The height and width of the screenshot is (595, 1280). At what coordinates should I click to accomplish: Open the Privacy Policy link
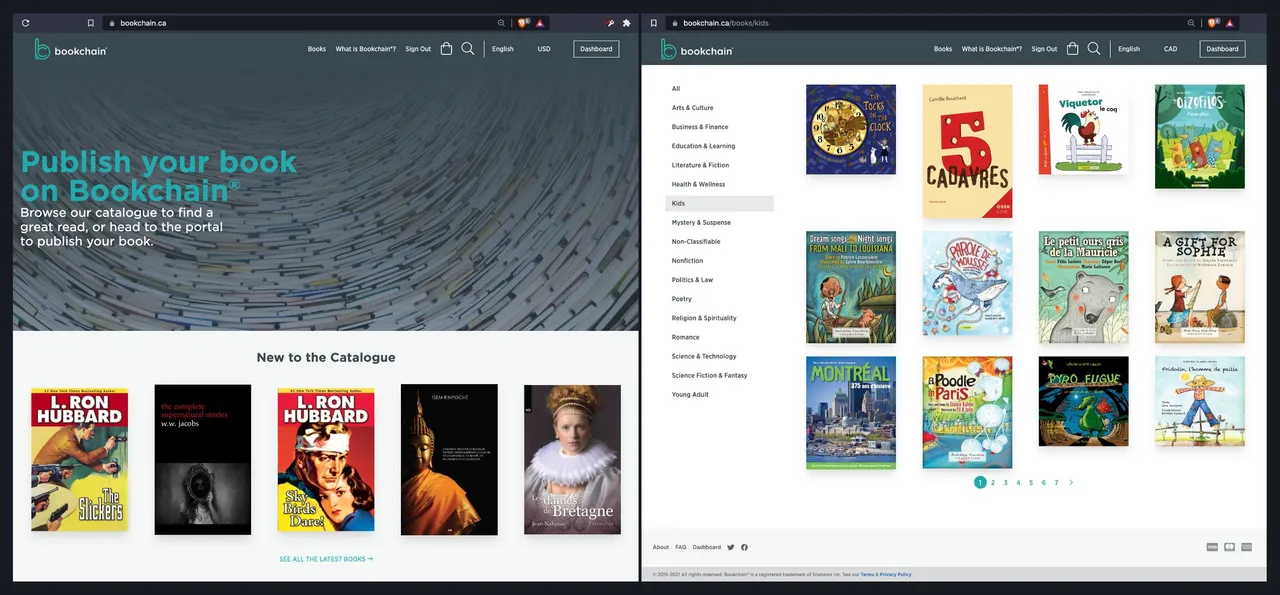point(895,574)
